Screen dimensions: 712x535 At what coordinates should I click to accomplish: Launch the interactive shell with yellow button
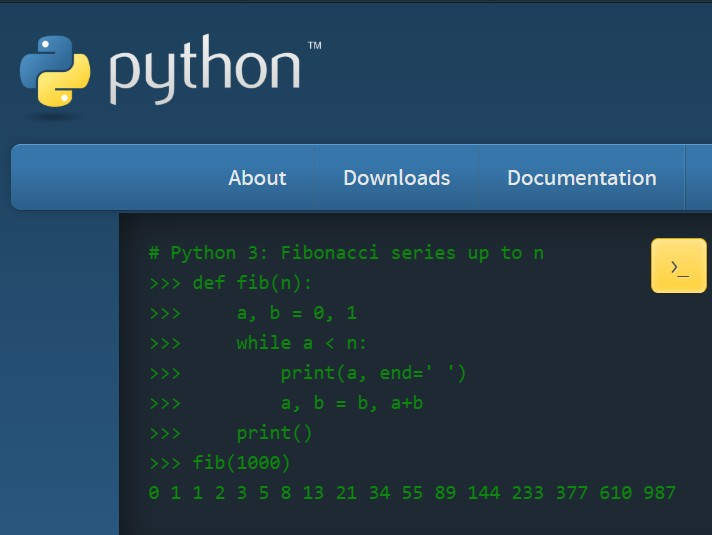pos(679,266)
